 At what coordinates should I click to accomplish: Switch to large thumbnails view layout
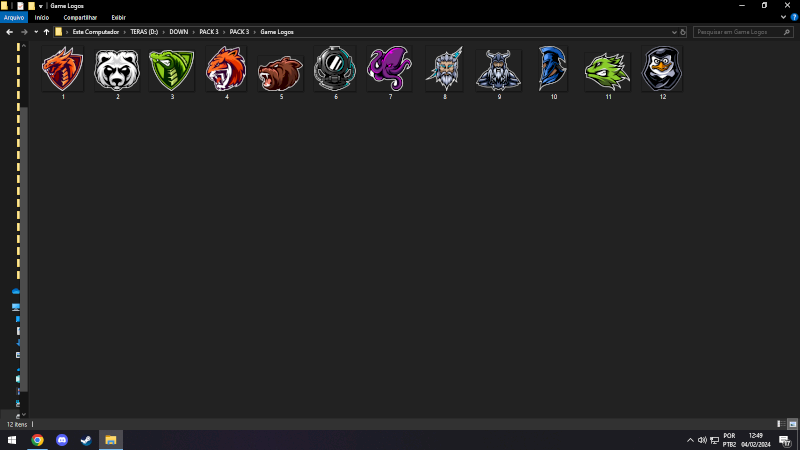pyautogui.click(x=792, y=424)
